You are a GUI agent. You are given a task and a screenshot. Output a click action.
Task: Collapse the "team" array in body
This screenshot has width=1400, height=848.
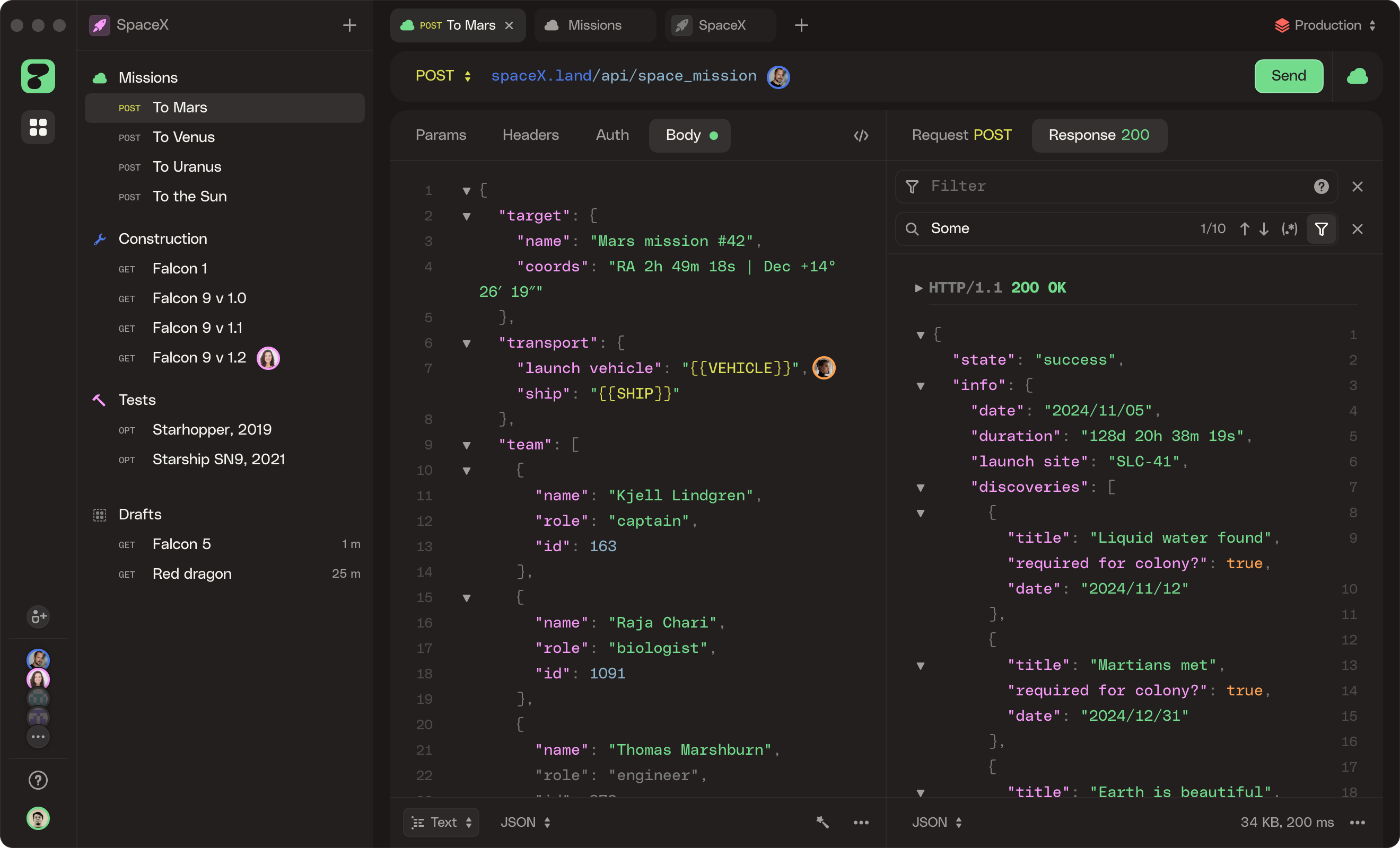pyautogui.click(x=467, y=445)
